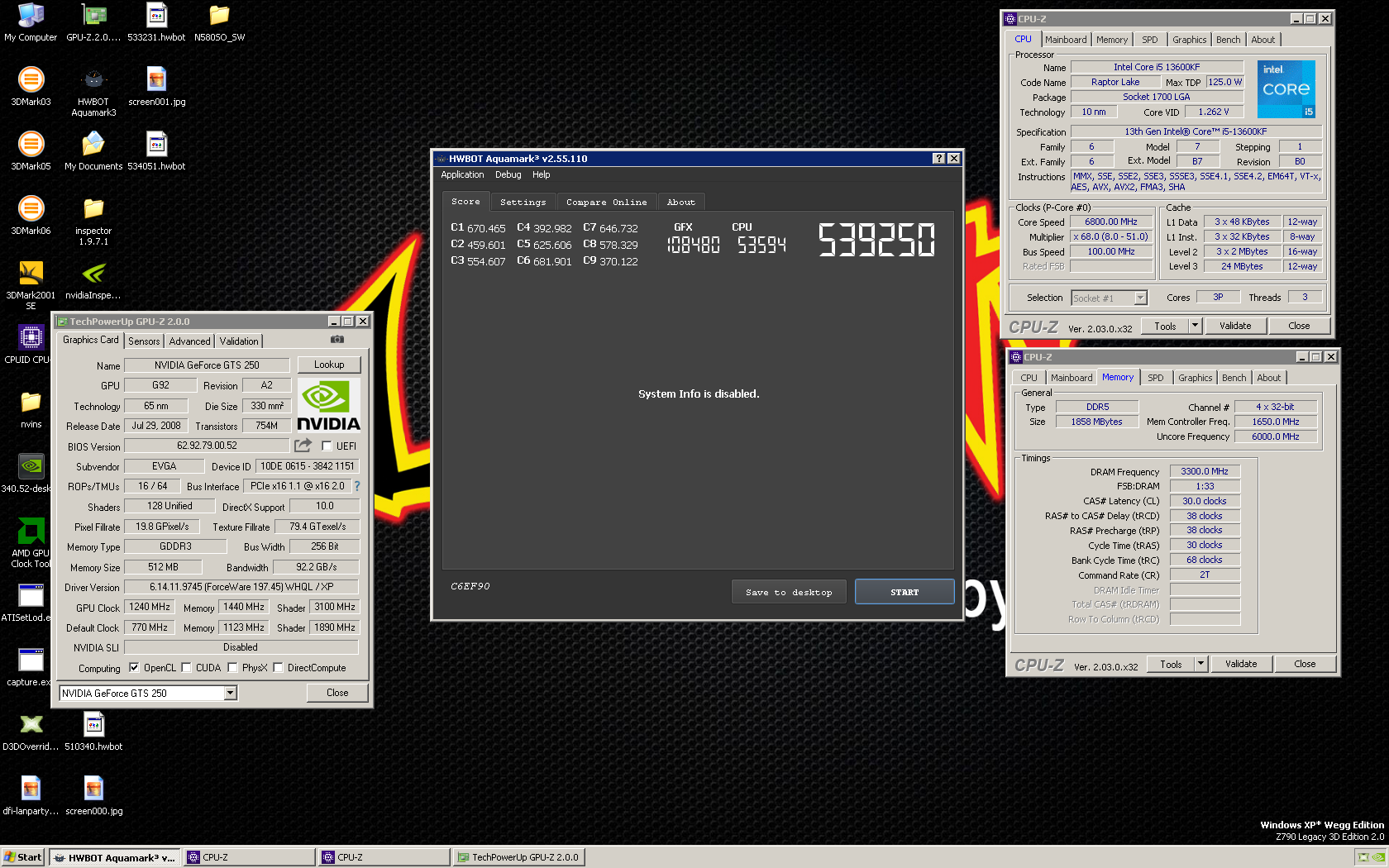Select the 533231.hwbot file icon
The width and height of the screenshot is (1389, 868).
click(x=156, y=22)
